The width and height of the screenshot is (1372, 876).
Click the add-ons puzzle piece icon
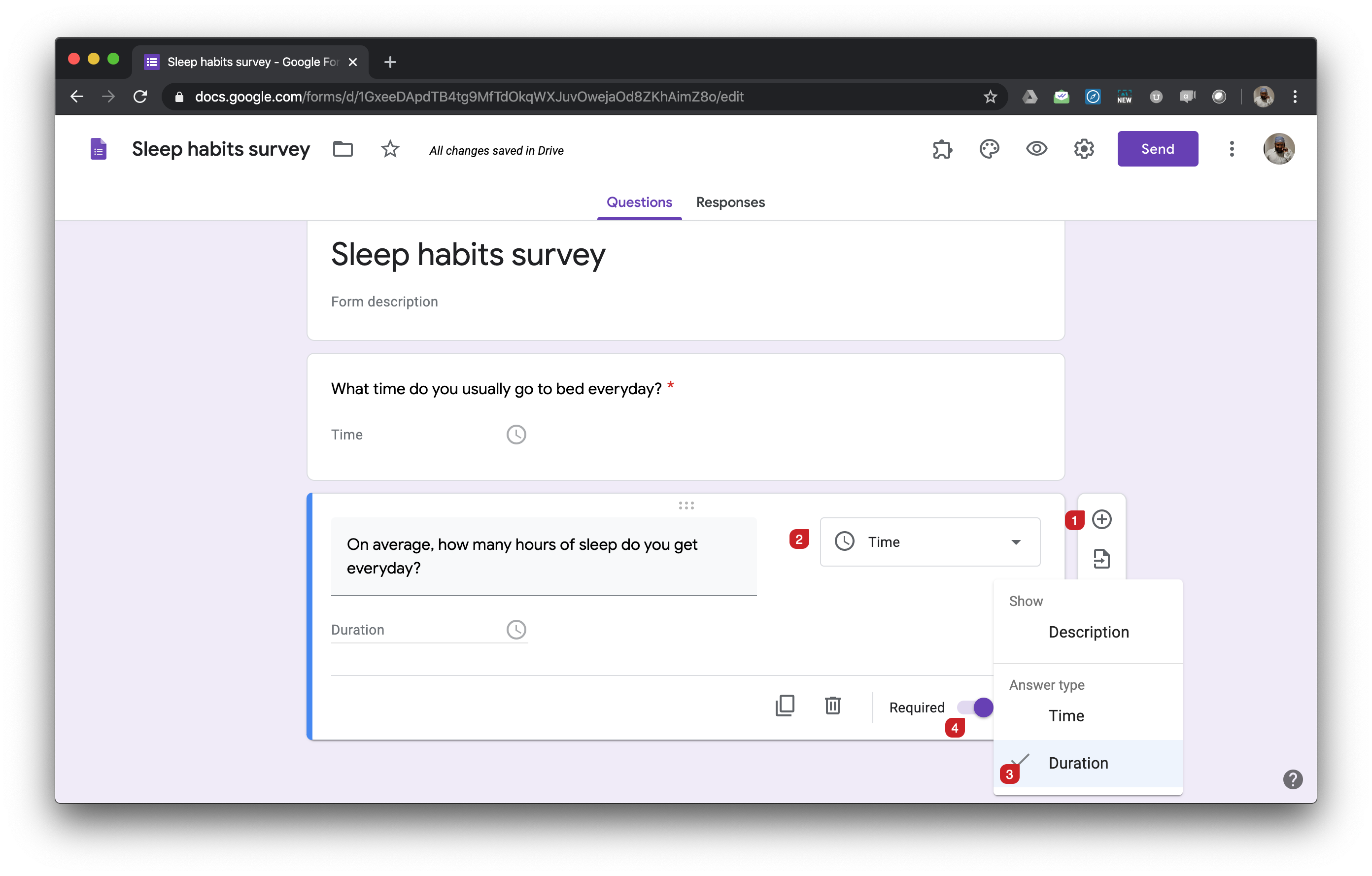[942, 149]
